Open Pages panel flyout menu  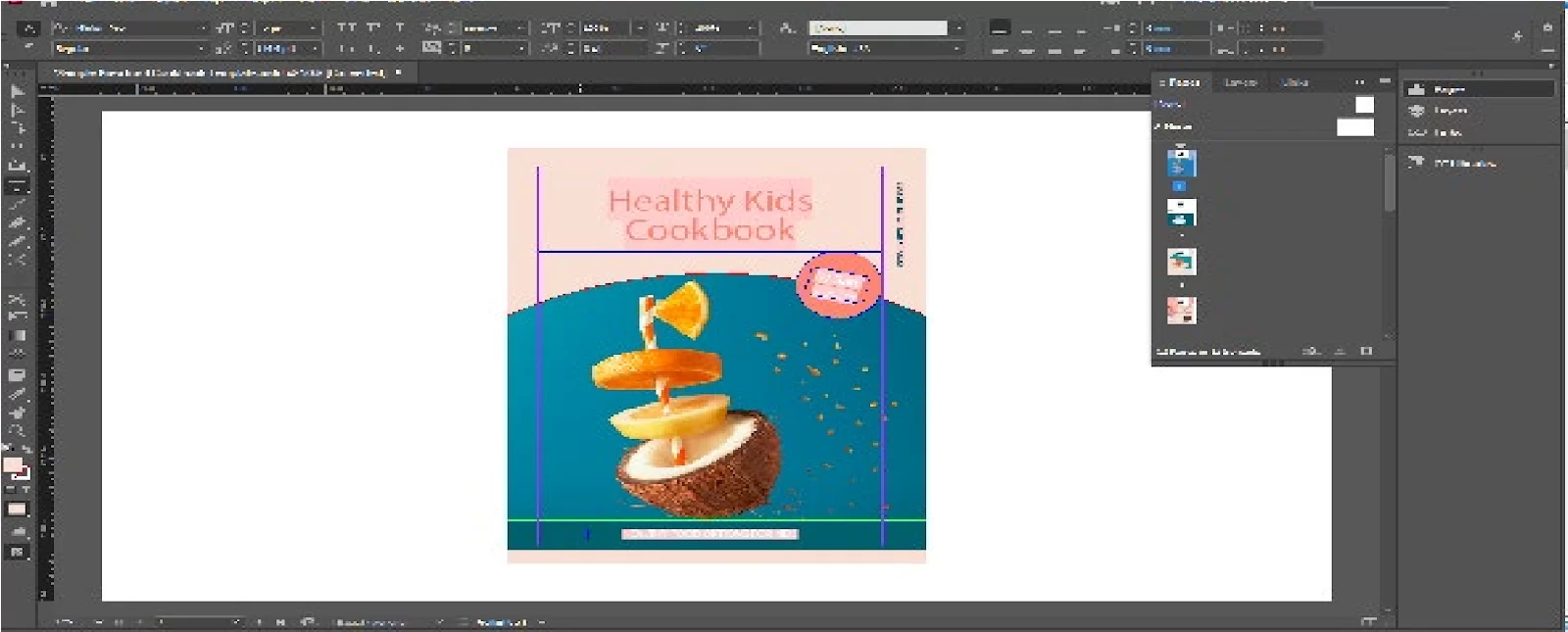(x=1385, y=81)
